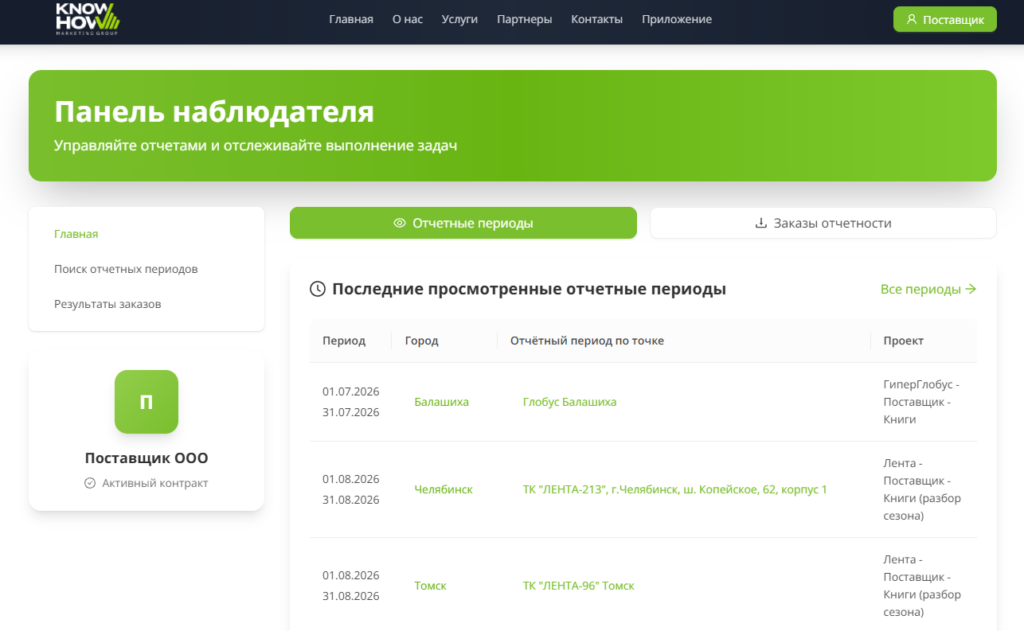Click the Период column header
This screenshot has width=1024, height=631.
[x=344, y=341]
